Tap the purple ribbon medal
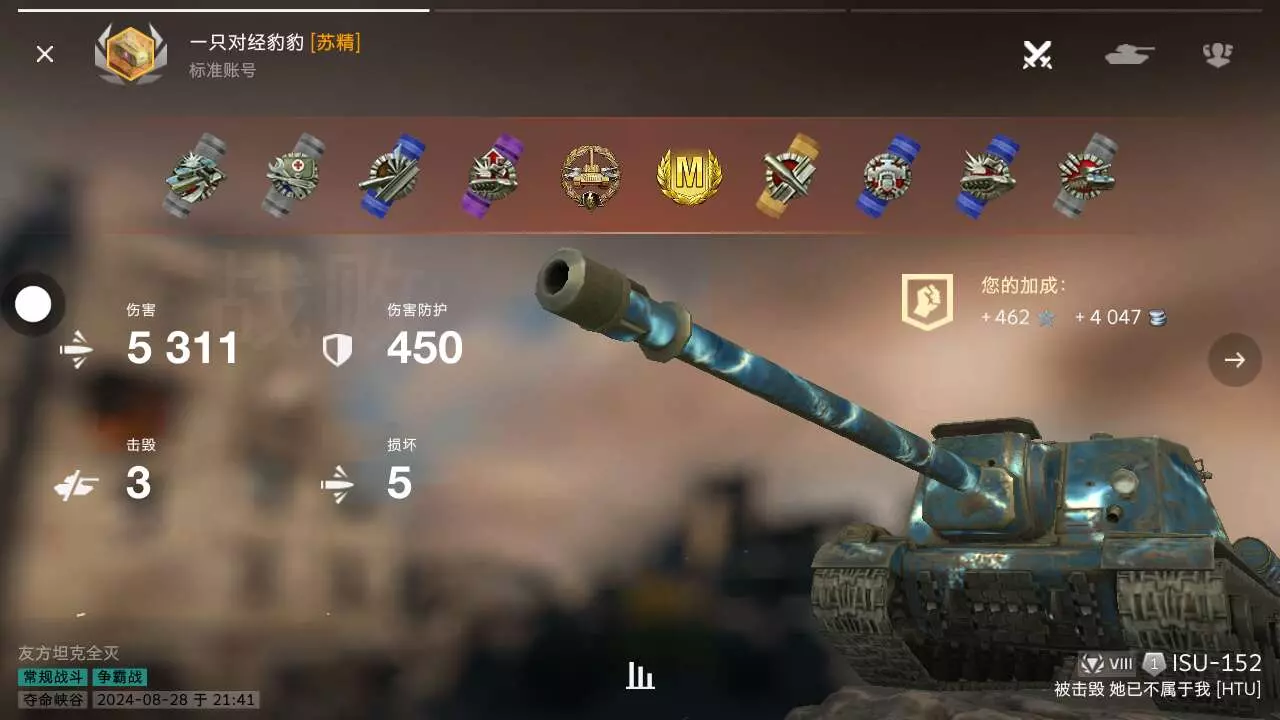The width and height of the screenshot is (1280, 720). pos(492,175)
